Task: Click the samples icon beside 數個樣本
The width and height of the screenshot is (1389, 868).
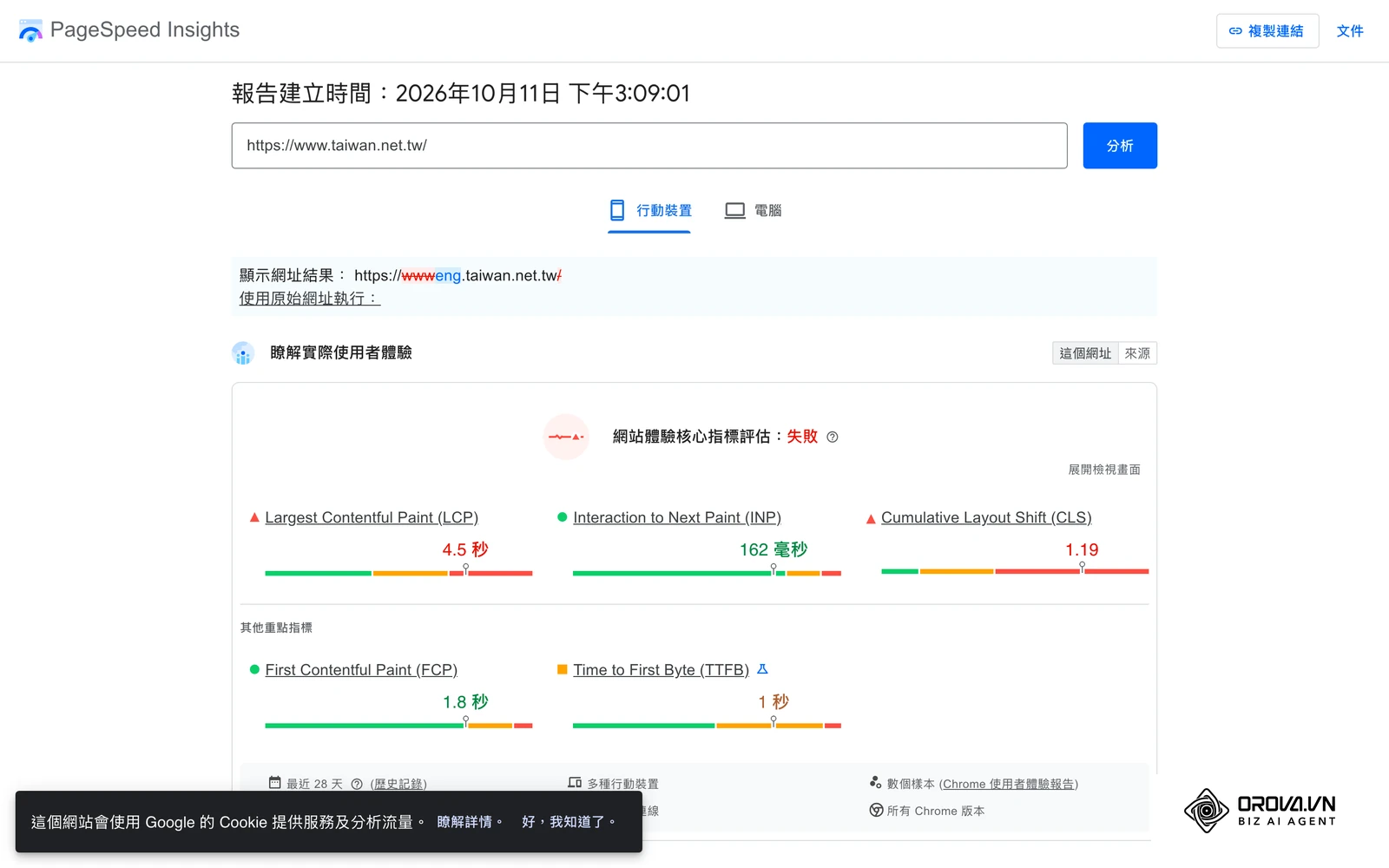Action: pos(876,783)
